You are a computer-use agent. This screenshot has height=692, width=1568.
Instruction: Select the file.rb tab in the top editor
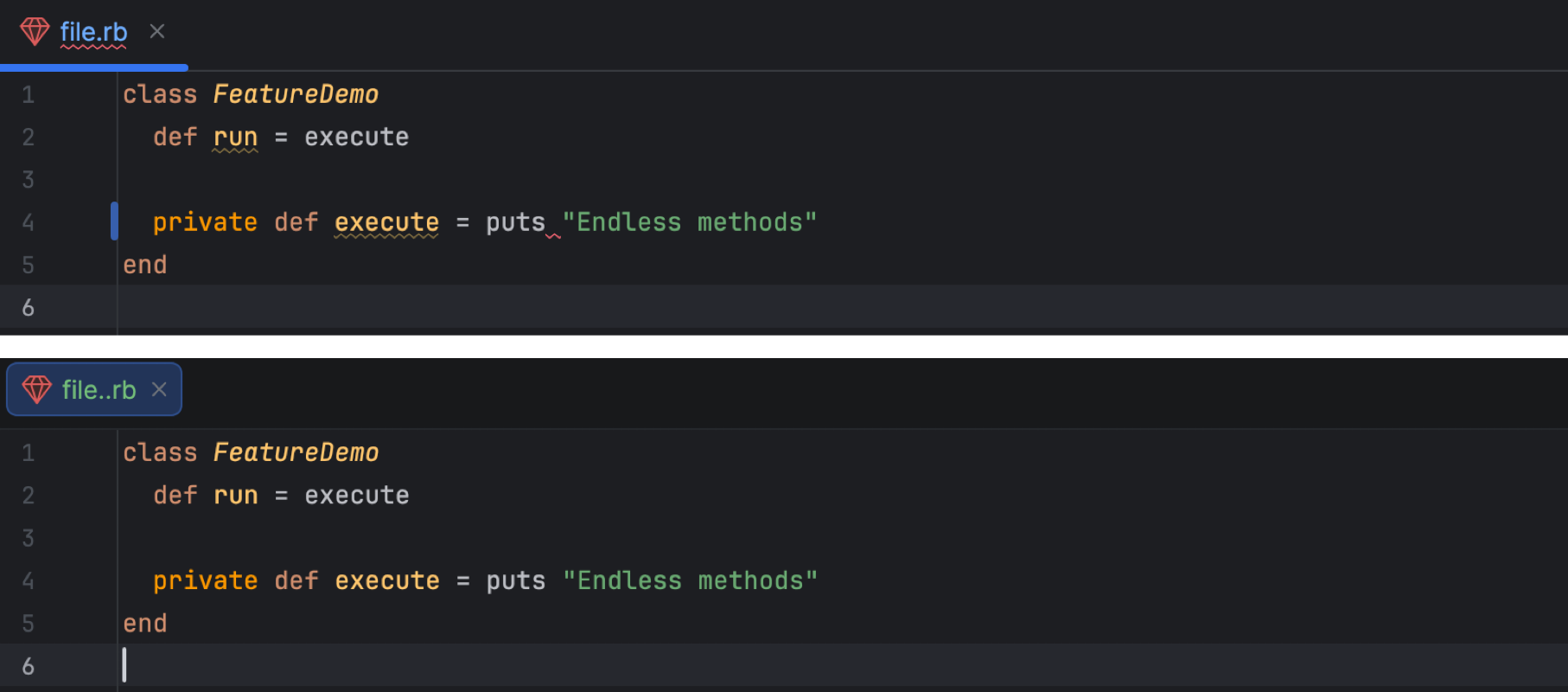pos(92,31)
